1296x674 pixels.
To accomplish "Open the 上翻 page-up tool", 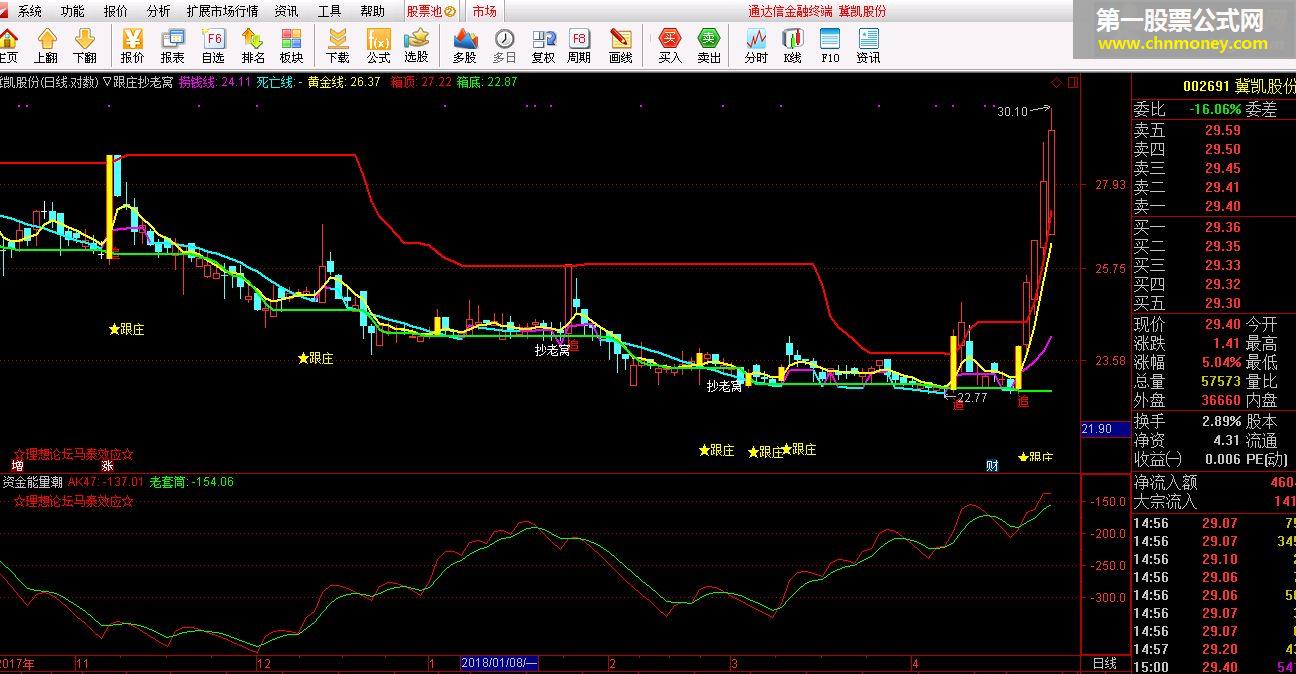I will point(46,45).
